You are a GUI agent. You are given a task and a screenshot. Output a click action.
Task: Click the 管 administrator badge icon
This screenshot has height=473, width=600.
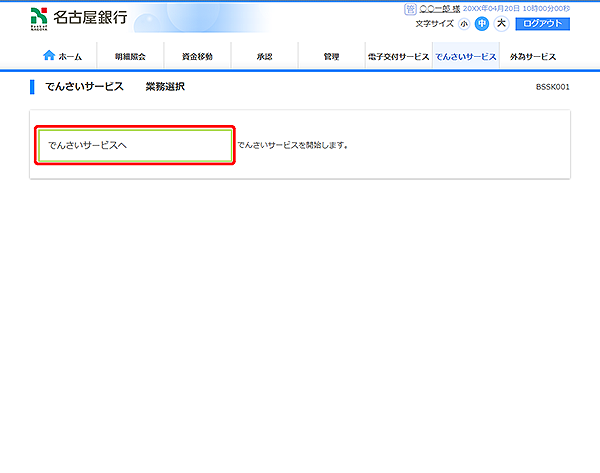coord(410,8)
